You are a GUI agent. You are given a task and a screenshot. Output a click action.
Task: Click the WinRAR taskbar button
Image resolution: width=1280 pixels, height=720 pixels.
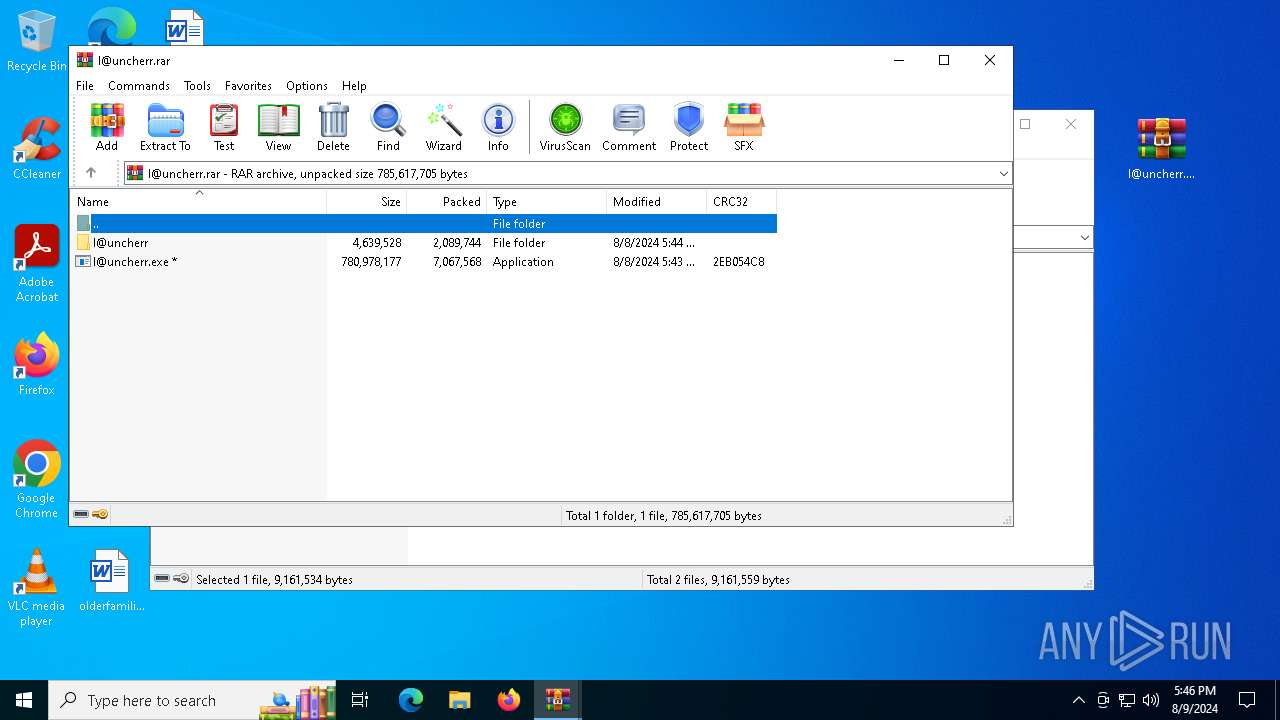tap(557, 700)
